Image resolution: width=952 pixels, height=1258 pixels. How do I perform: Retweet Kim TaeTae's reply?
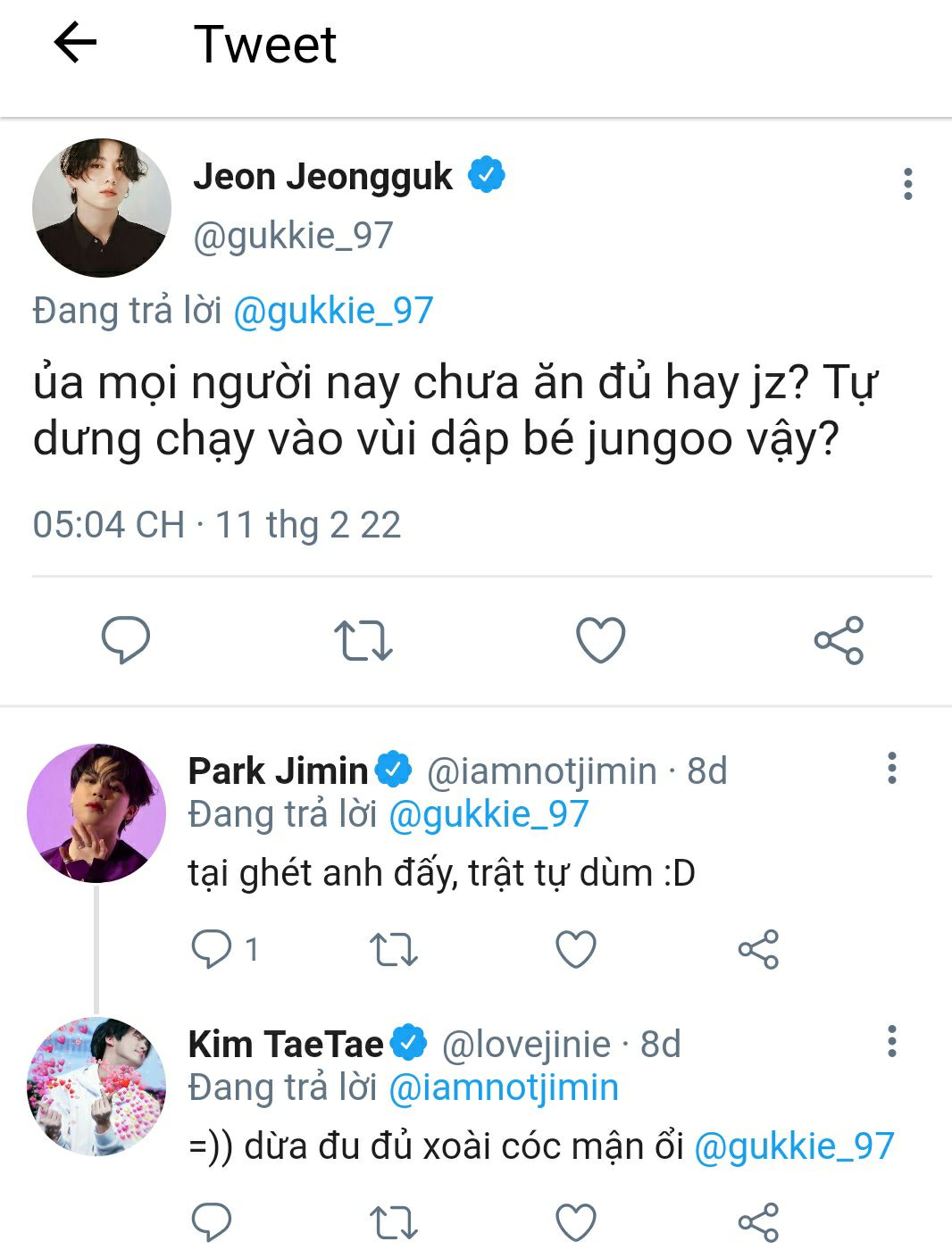[x=394, y=1222]
